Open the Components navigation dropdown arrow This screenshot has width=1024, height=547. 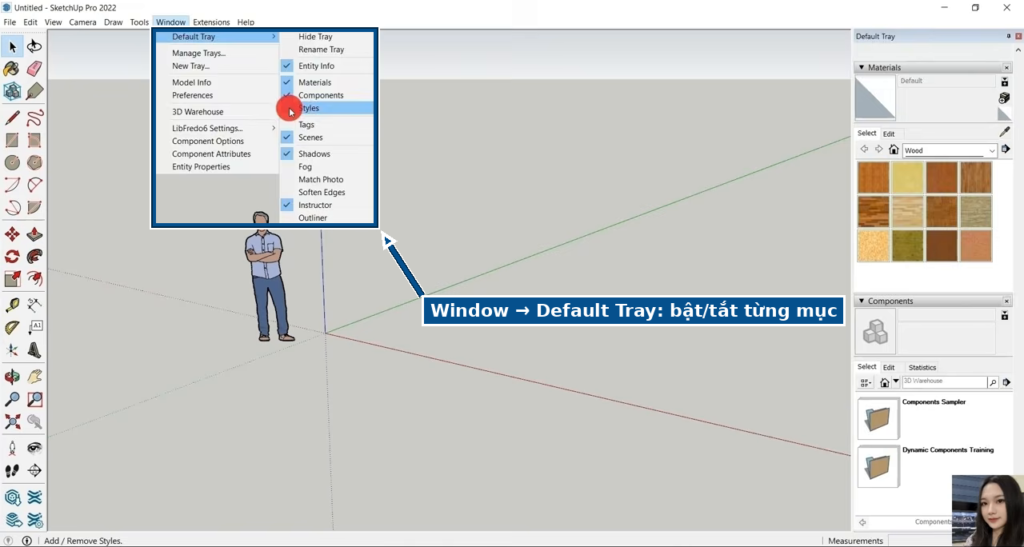(x=896, y=383)
